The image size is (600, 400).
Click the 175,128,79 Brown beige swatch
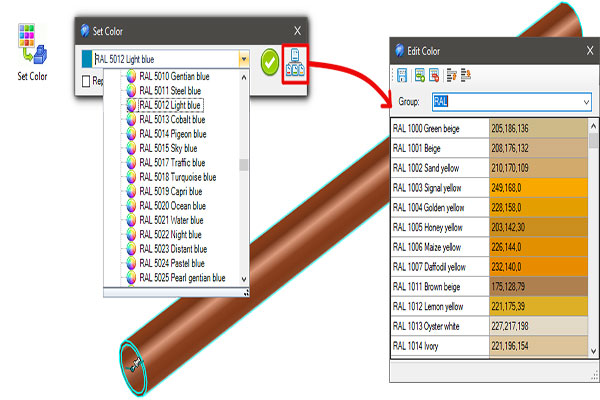539,286
